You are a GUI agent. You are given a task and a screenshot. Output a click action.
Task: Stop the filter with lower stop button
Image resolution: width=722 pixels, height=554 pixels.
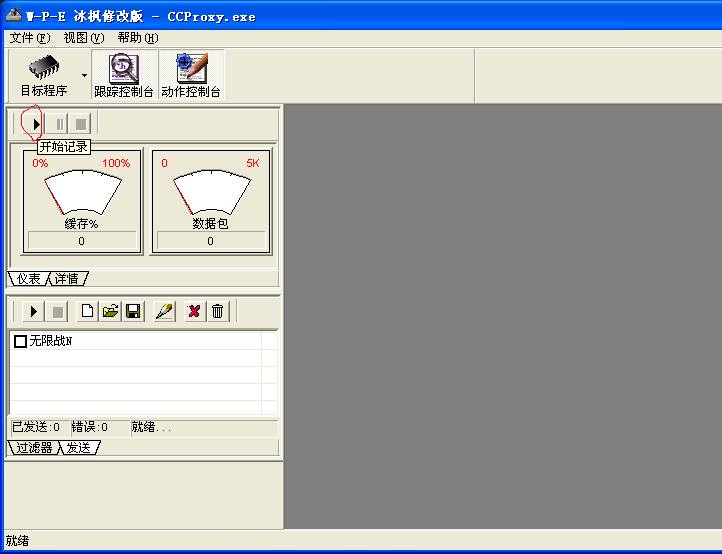(58, 312)
